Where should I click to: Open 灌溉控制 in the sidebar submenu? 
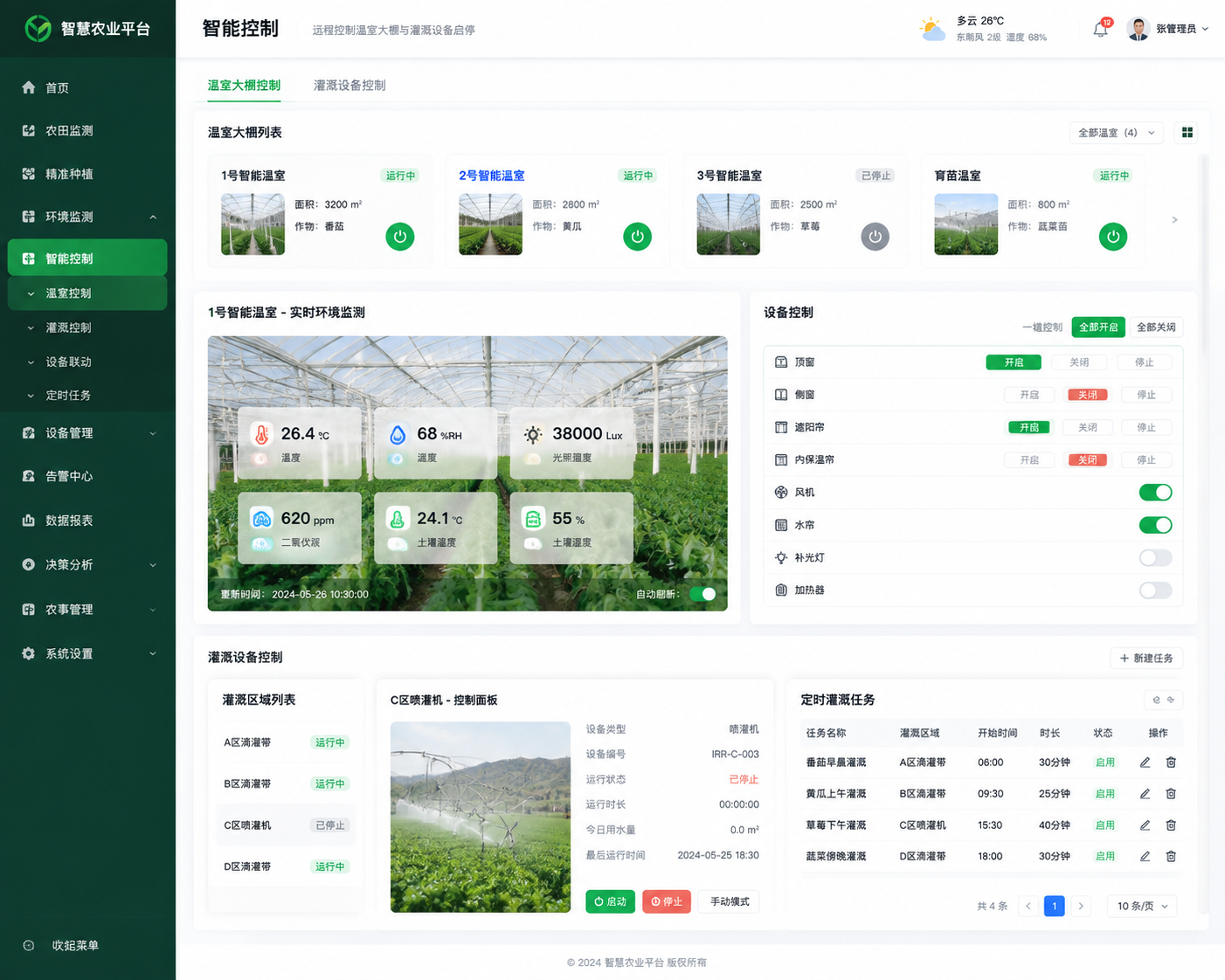[68, 328]
